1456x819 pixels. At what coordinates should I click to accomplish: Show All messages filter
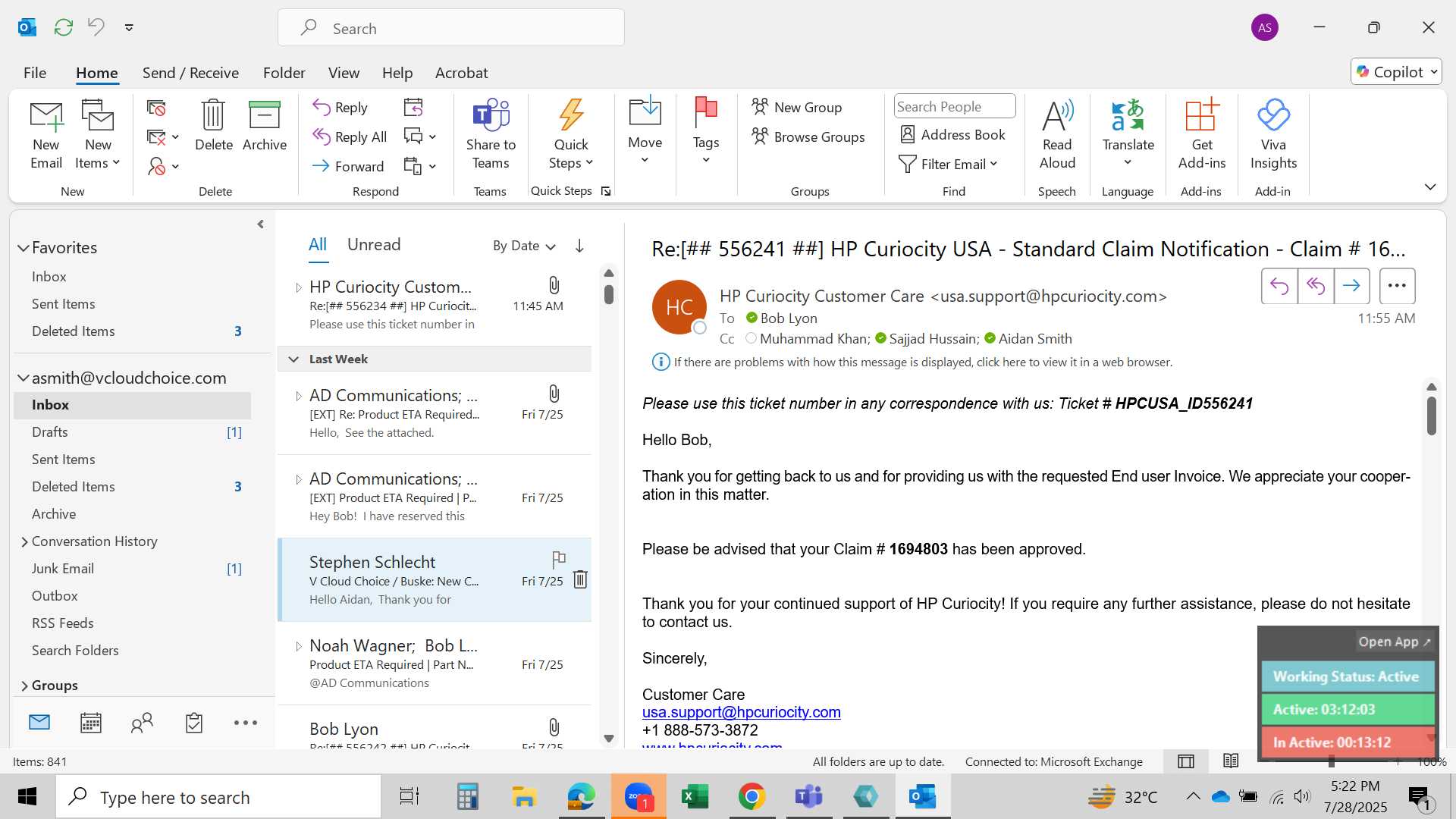[318, 244]
